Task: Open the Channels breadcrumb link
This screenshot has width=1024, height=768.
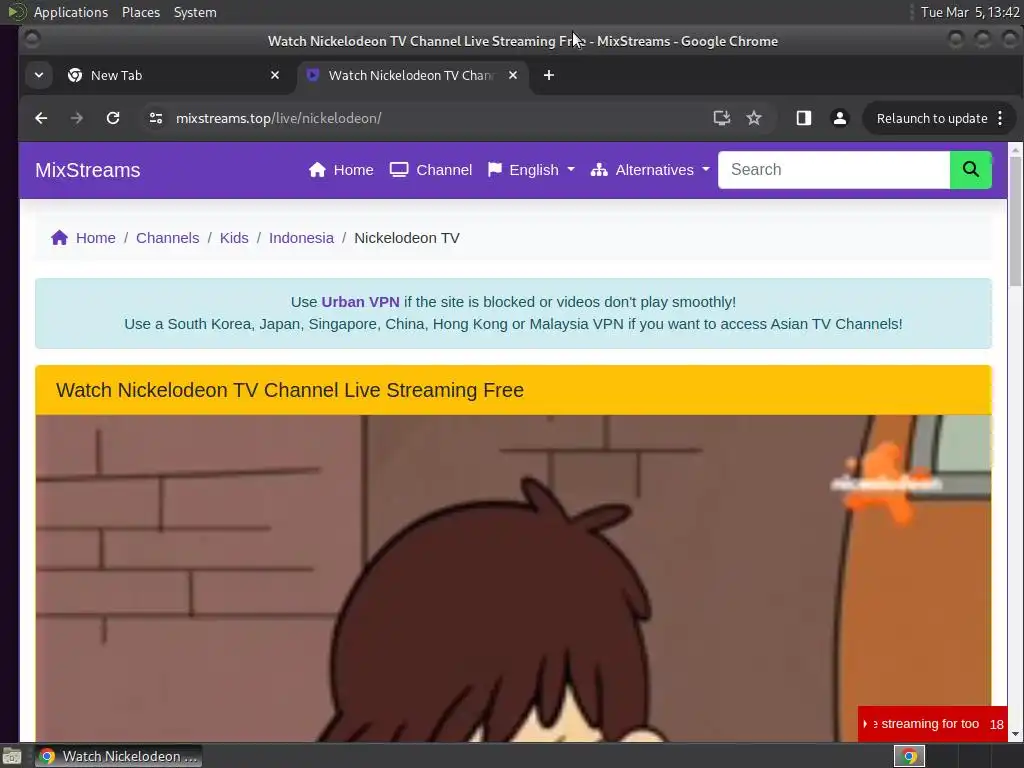Action: [x=167, y=238]
